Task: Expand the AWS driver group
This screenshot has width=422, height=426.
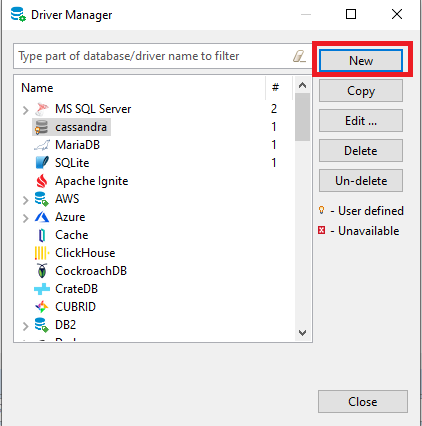Action: click(25, 200)
